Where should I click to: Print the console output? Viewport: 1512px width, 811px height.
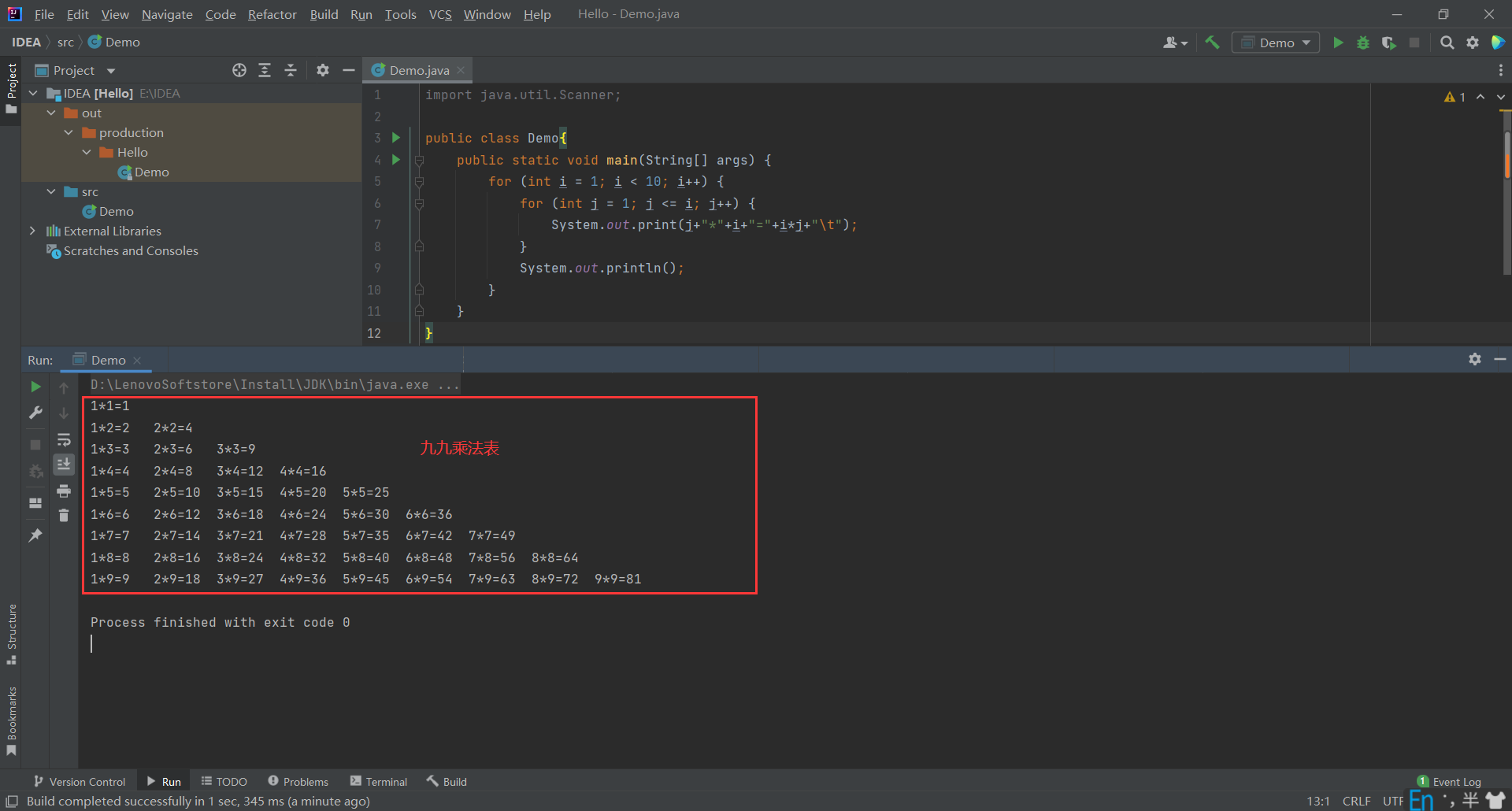coord(64,491)
